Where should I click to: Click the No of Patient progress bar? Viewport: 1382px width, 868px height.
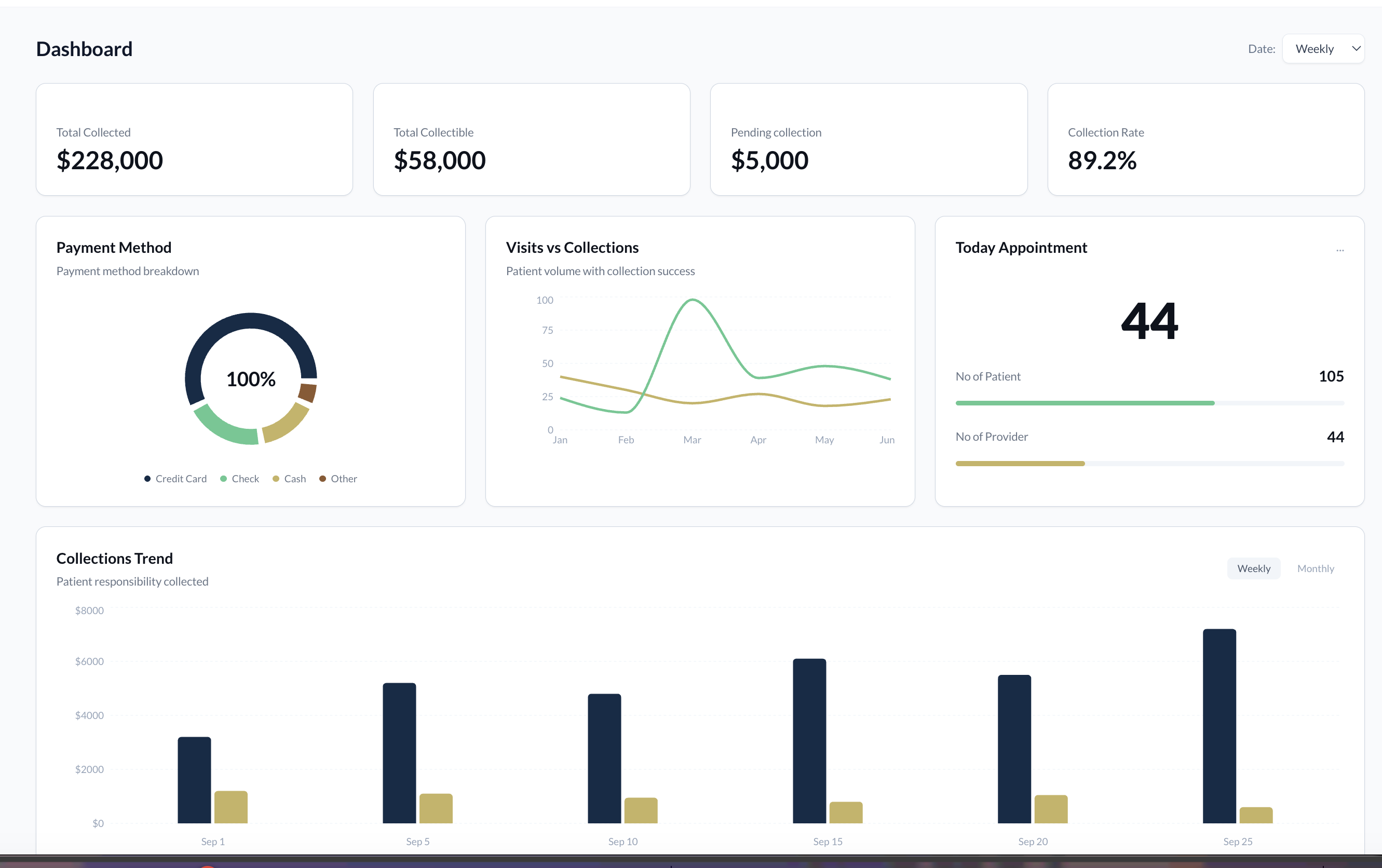click(1085, 403)
